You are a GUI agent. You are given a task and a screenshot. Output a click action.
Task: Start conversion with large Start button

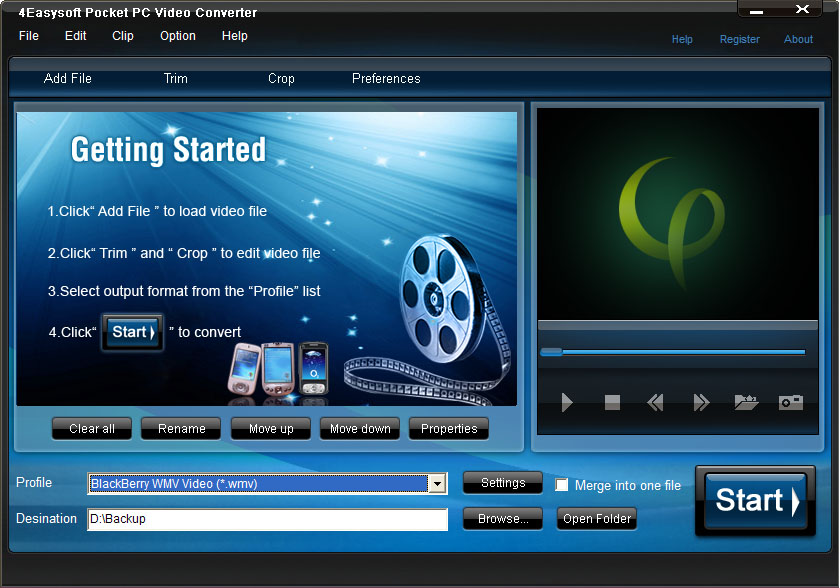(x=755, y=500)
